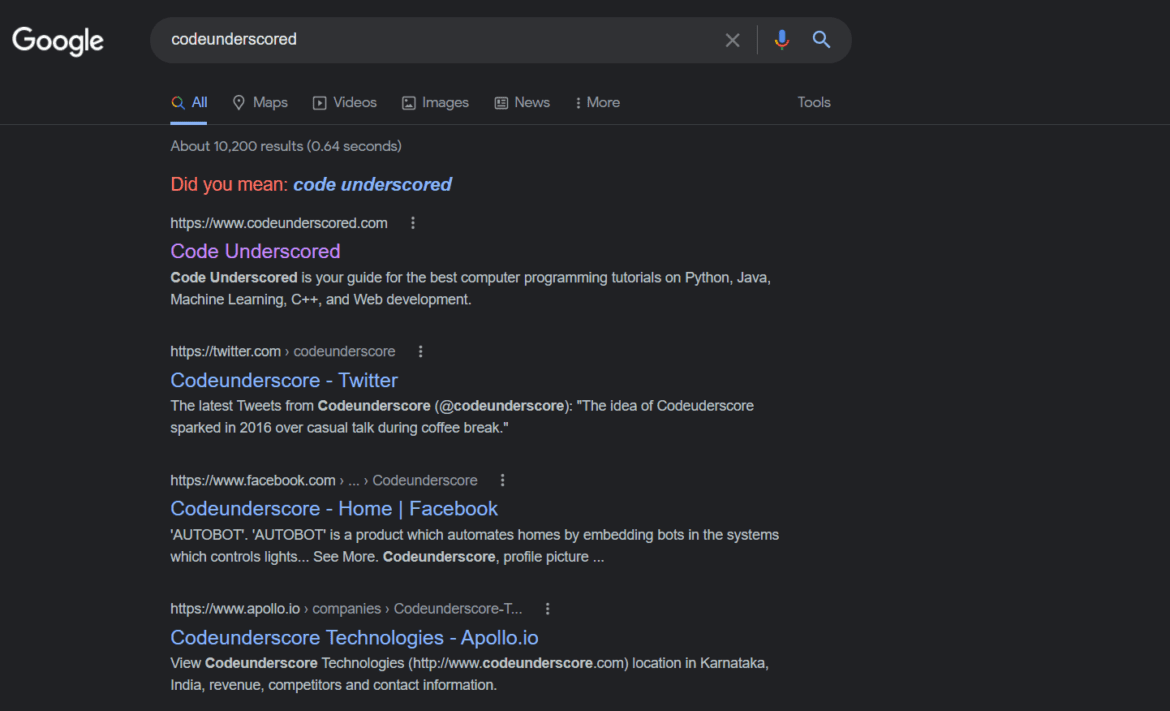Click the AUTOBOT Facebook snippet text
The width and height of the screenshot is (1170, 711).
click(x=475, y=546)
